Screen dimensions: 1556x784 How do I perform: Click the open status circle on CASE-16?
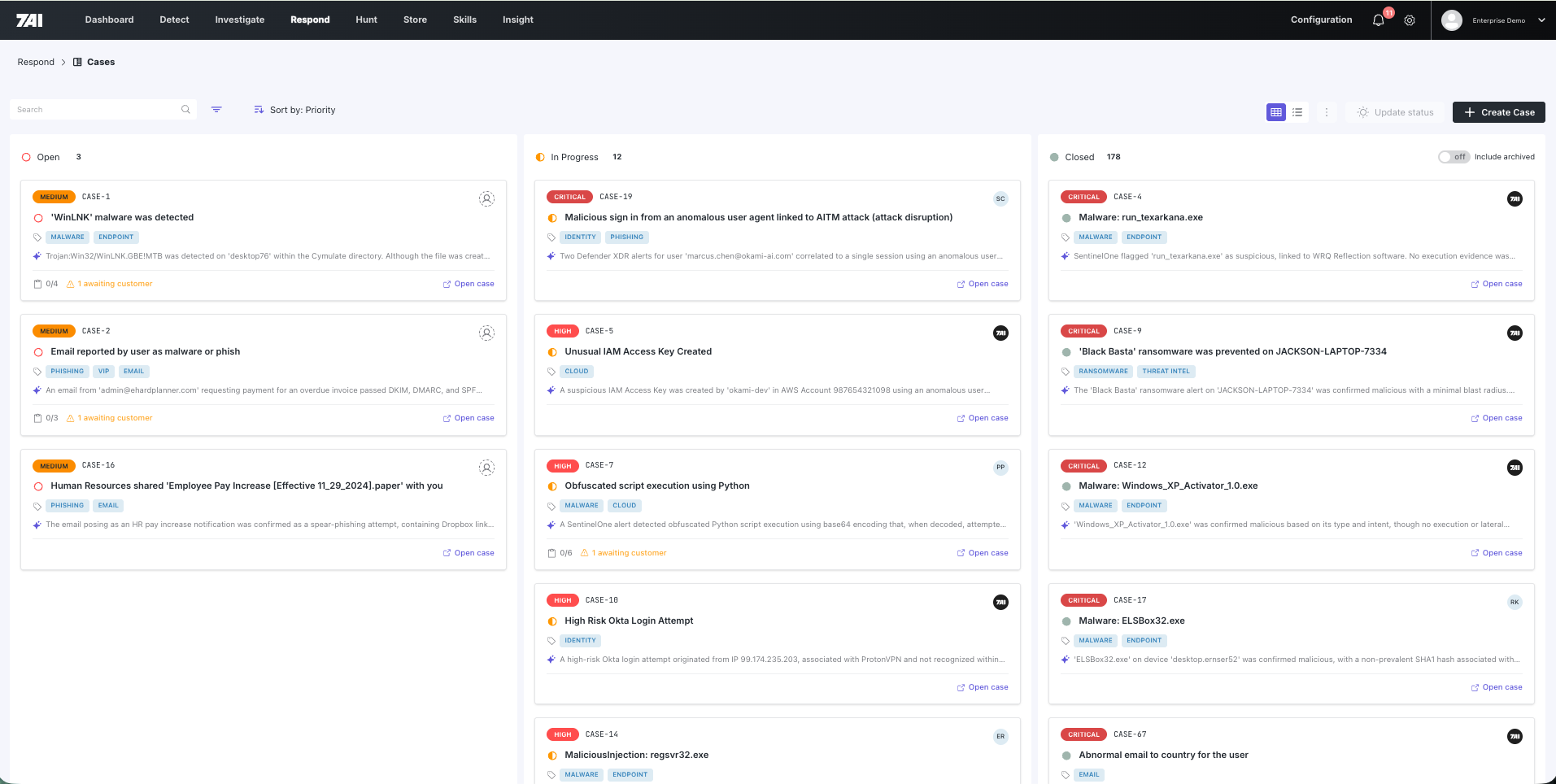coord(38,486)
